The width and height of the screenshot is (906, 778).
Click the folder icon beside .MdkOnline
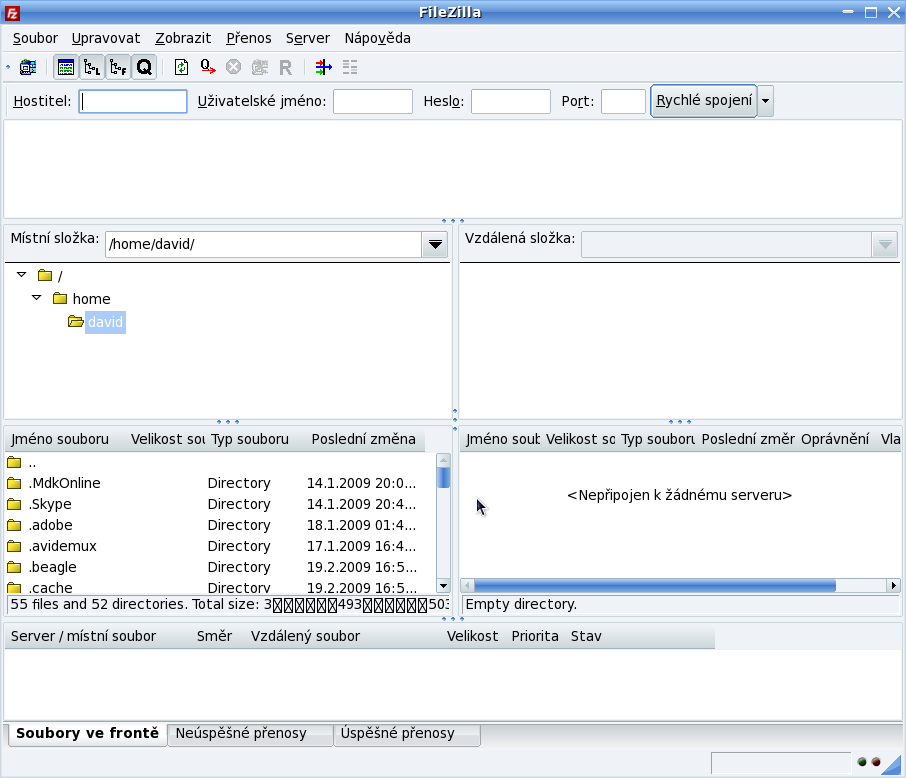[14, 483]
